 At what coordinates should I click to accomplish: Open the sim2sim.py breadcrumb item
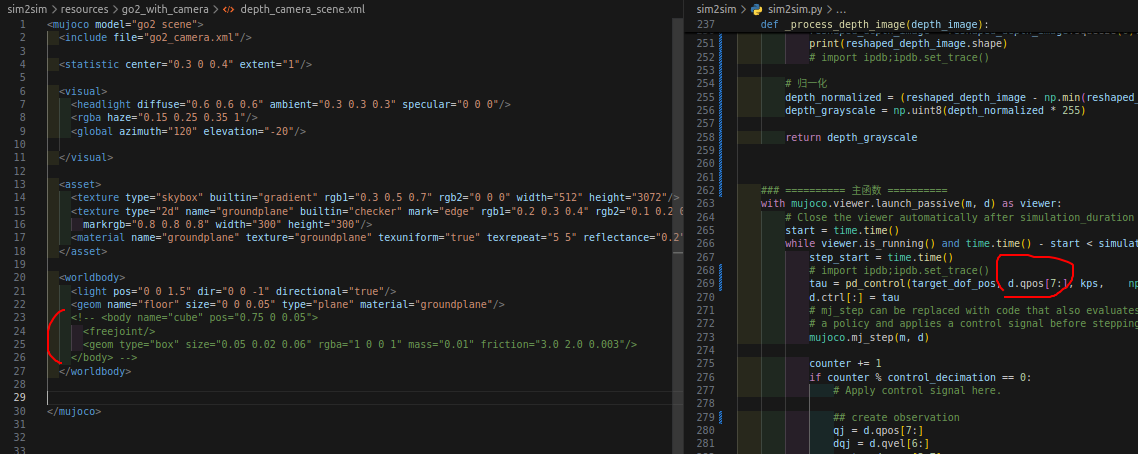(x=793, y=9)
